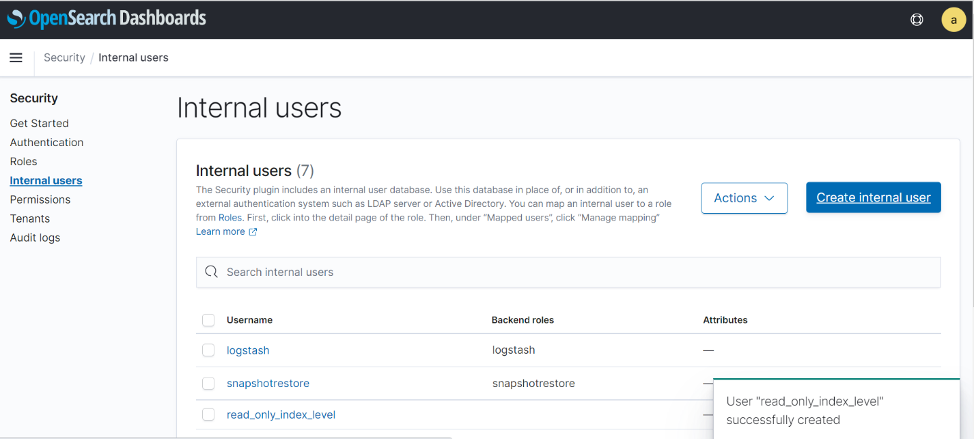
Task: Open the logstash user details
Action: point(248,350)
